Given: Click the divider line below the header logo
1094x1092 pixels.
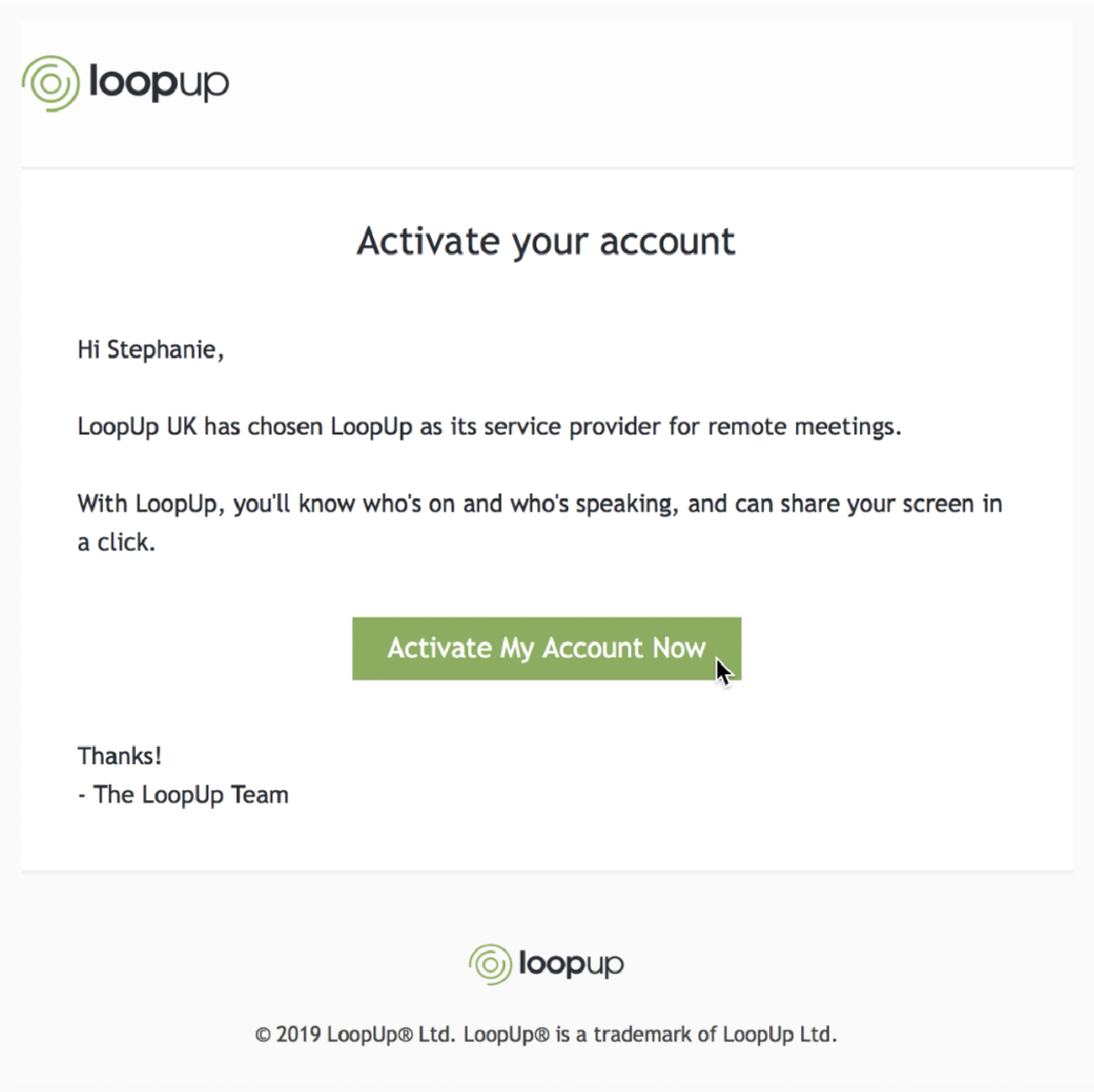Looking at the screenshot, I should click(547, 169).
